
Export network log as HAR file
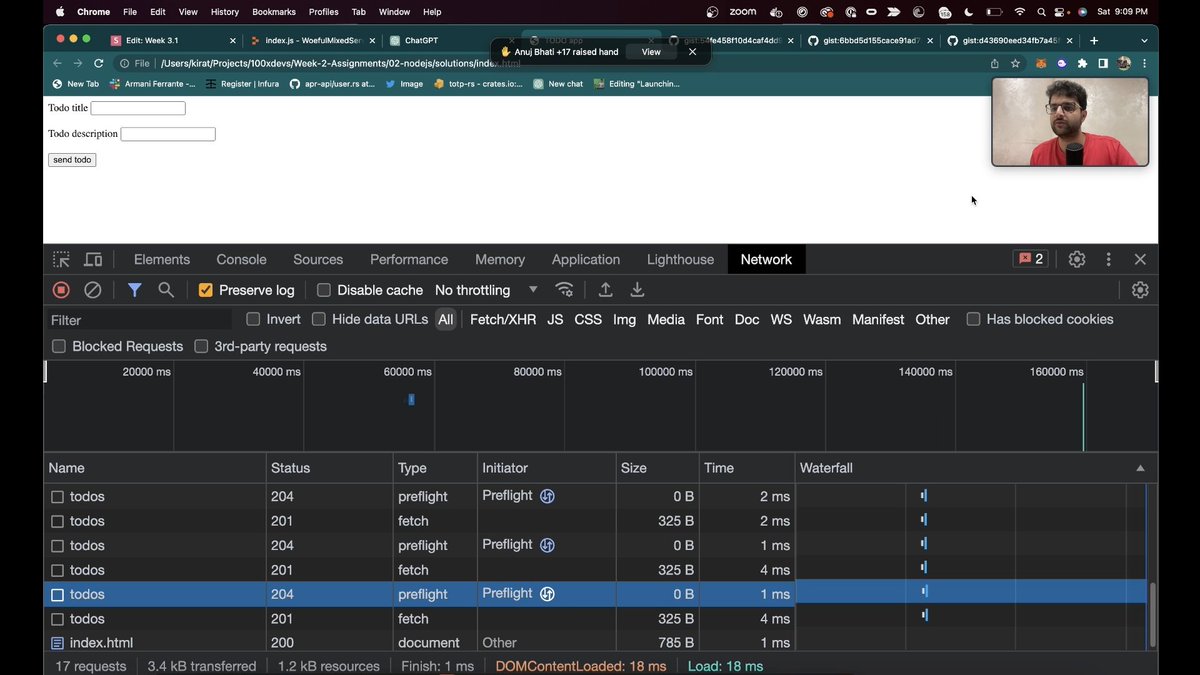pos(637,289)
